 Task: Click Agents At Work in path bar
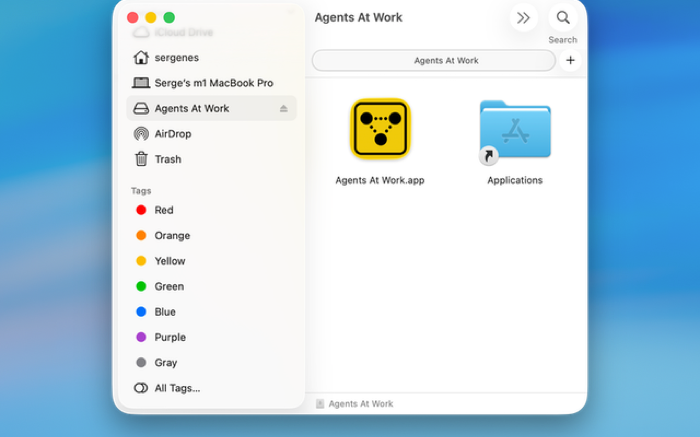click(x=355, y=404)
